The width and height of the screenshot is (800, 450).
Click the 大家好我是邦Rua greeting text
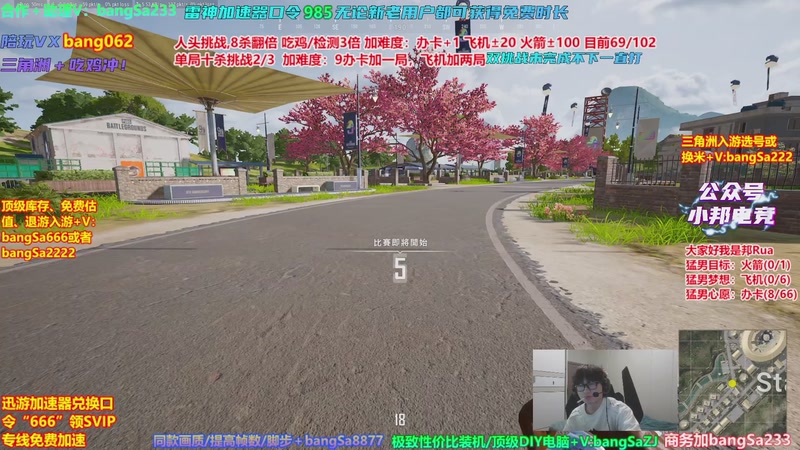(x=729, y=251)
